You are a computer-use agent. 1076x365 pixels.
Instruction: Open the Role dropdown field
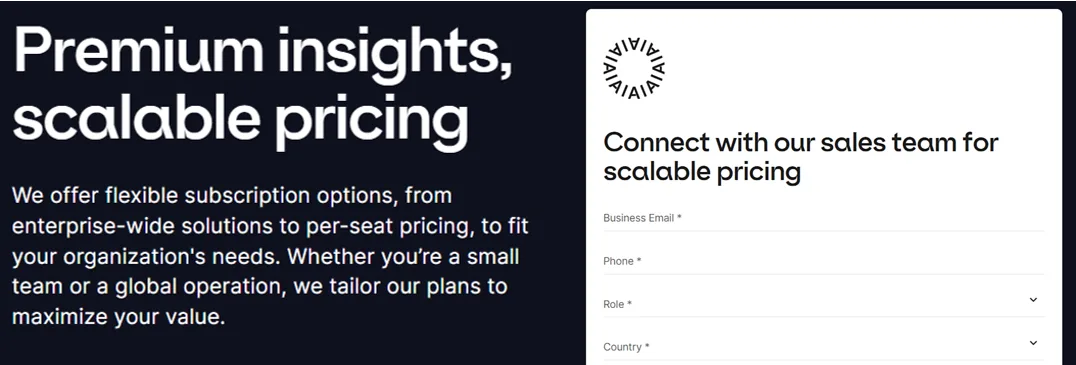823,304
